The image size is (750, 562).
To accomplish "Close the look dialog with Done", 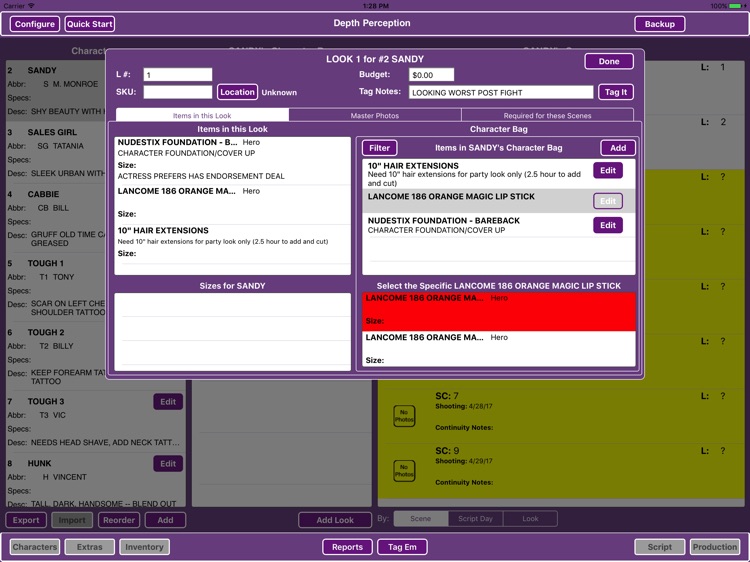I will [609, 61].
